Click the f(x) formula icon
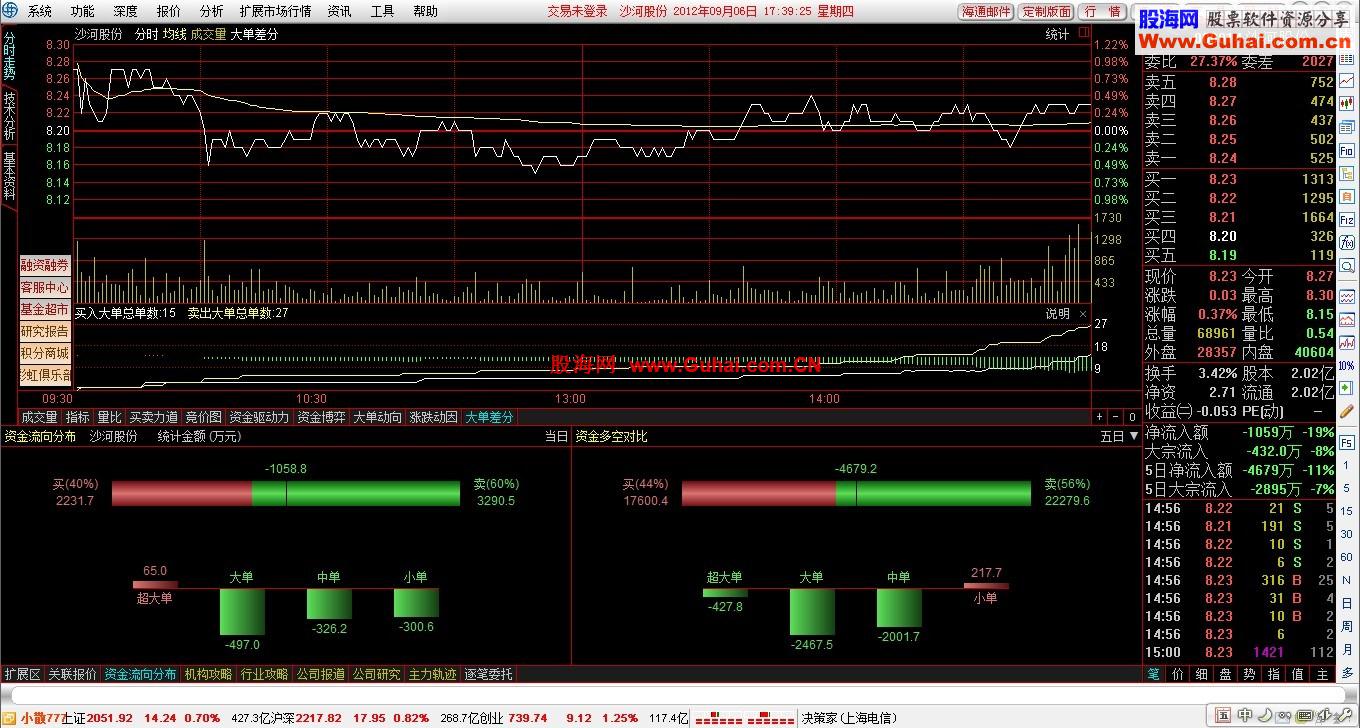The height and width of the screenshot is (728, 1360). (1346, 242)
